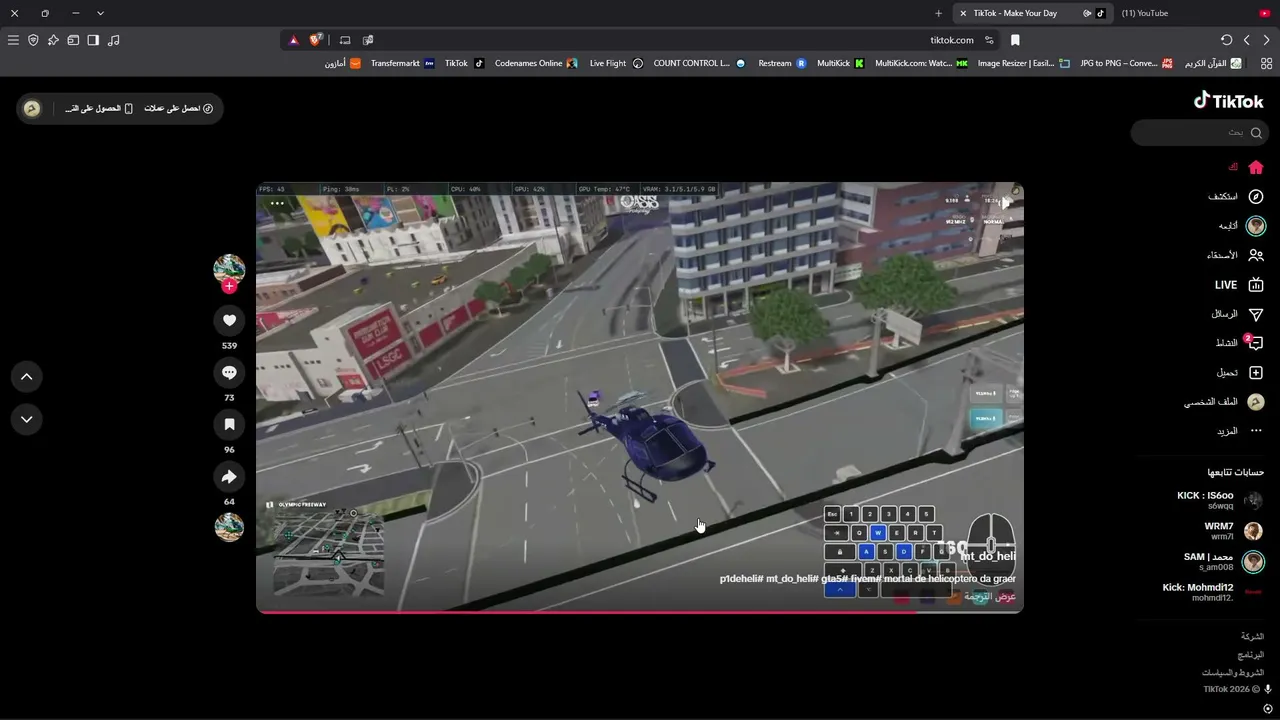This screenshot has width=1280, height=720.
Task: Open the Image Resizer bookmark
Action: pyautogui.click(x=1024, y=63)
